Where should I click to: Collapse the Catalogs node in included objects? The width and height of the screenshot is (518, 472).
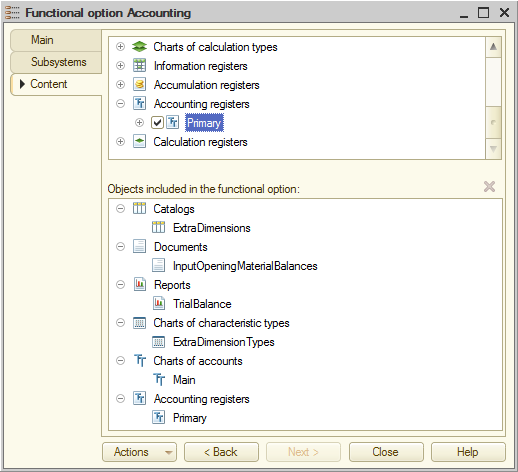[x=120, y=209]
